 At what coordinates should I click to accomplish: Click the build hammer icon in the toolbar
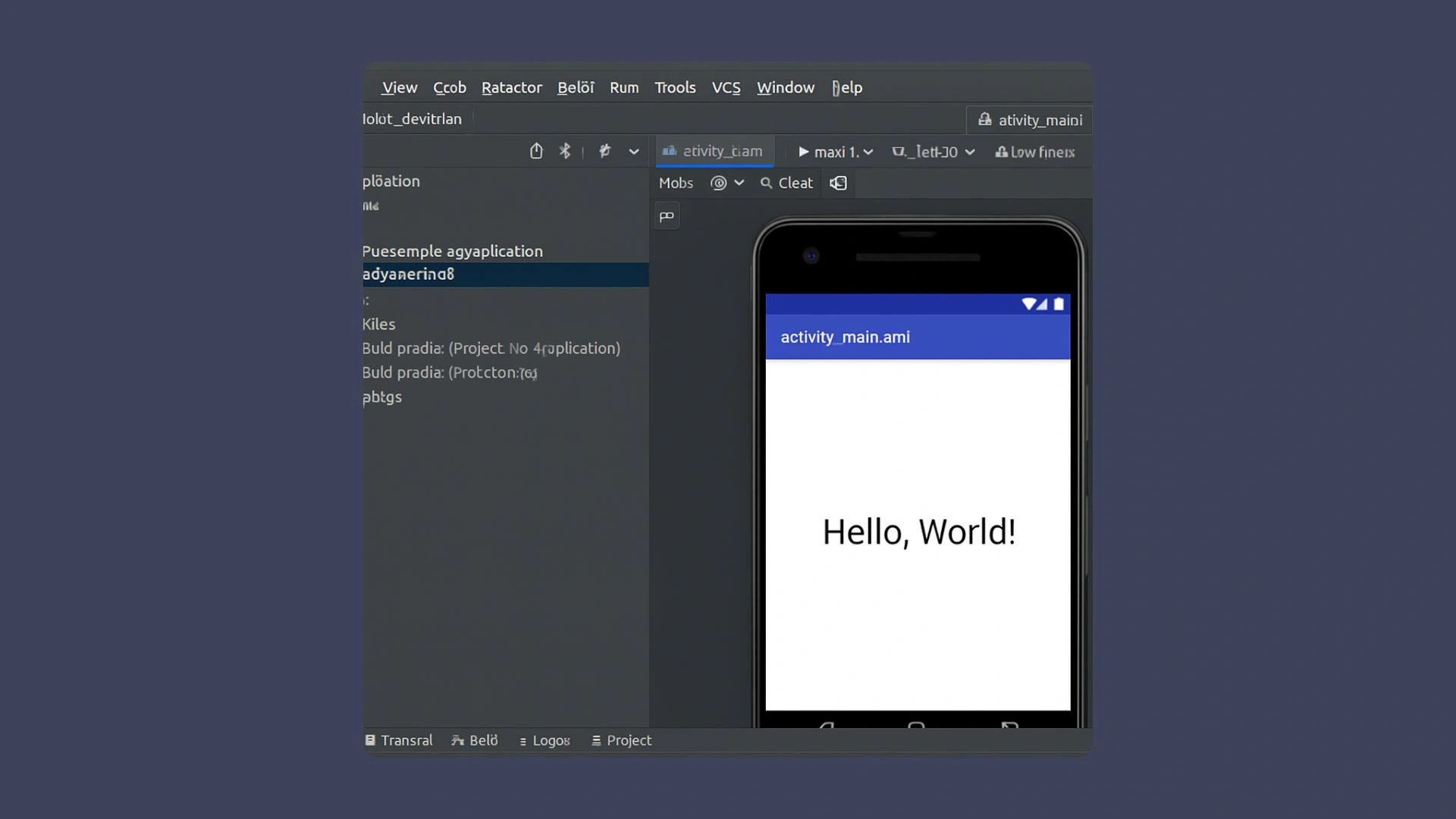coord(604,151)
